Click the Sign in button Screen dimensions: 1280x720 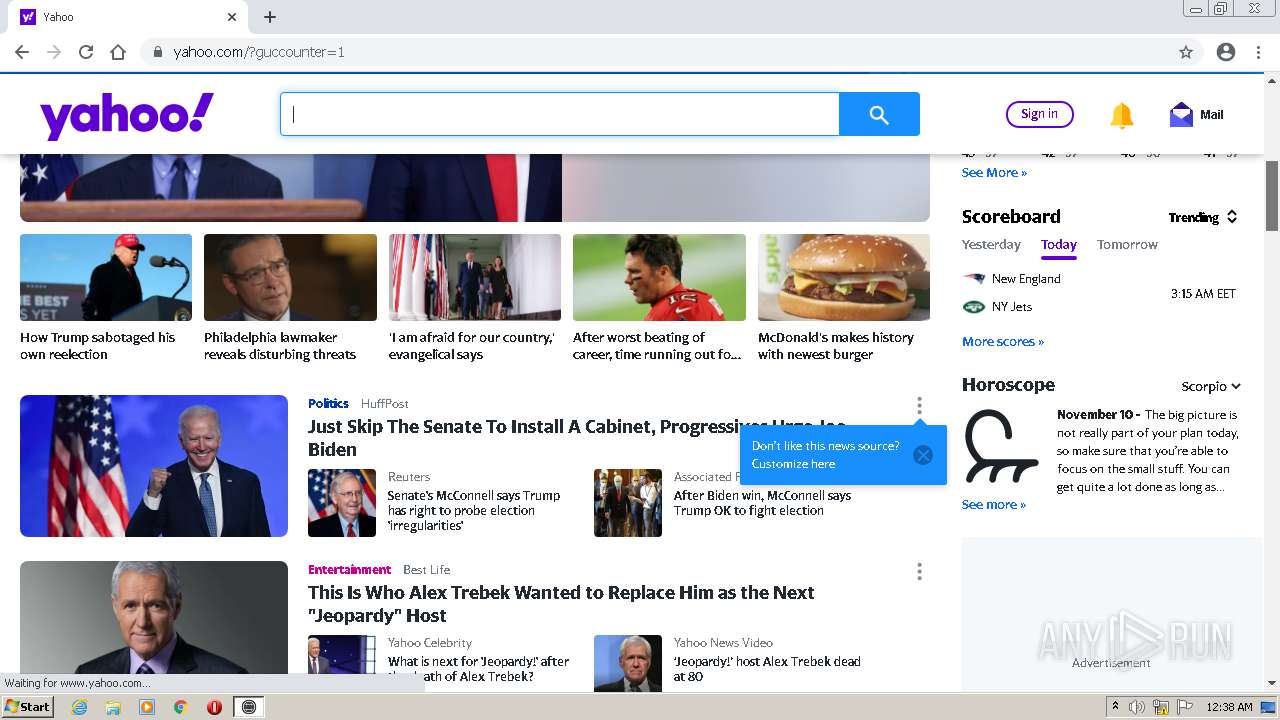tap(1040, 114)
